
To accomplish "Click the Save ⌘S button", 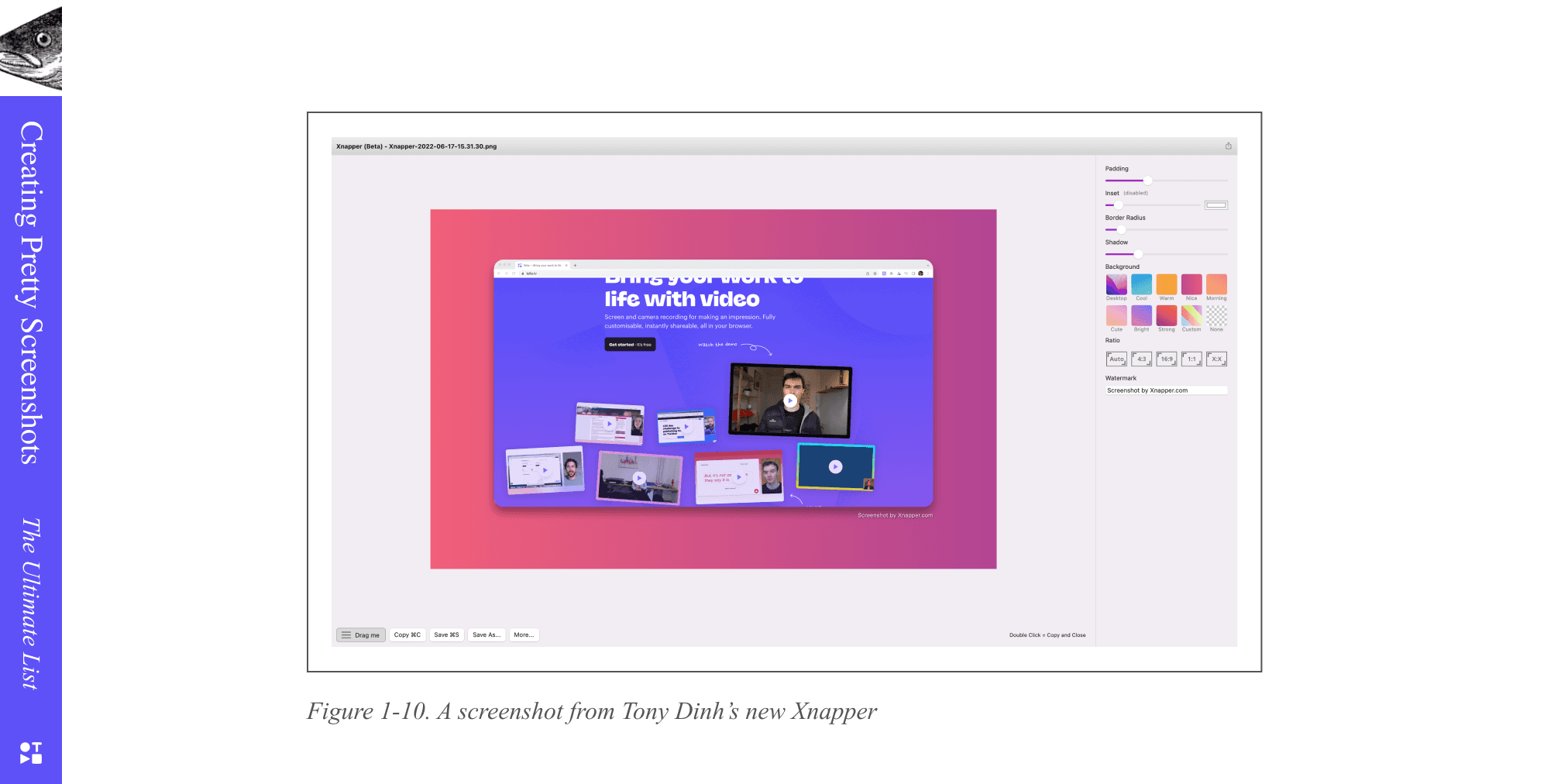I will click(x=446, y=634).
